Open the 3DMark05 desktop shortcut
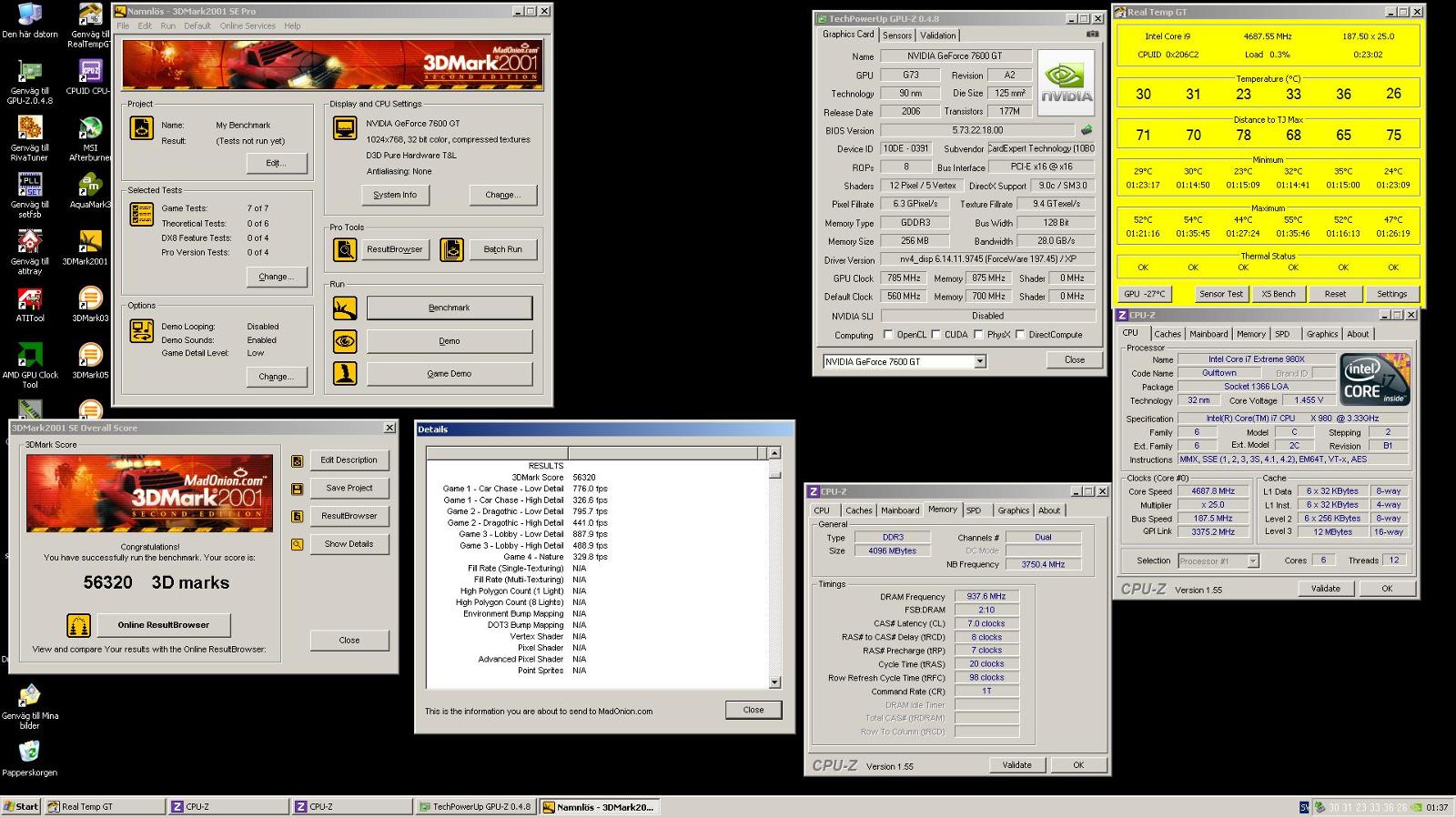The height and width of the screenshot is (818, 1456). coord(89,361)
